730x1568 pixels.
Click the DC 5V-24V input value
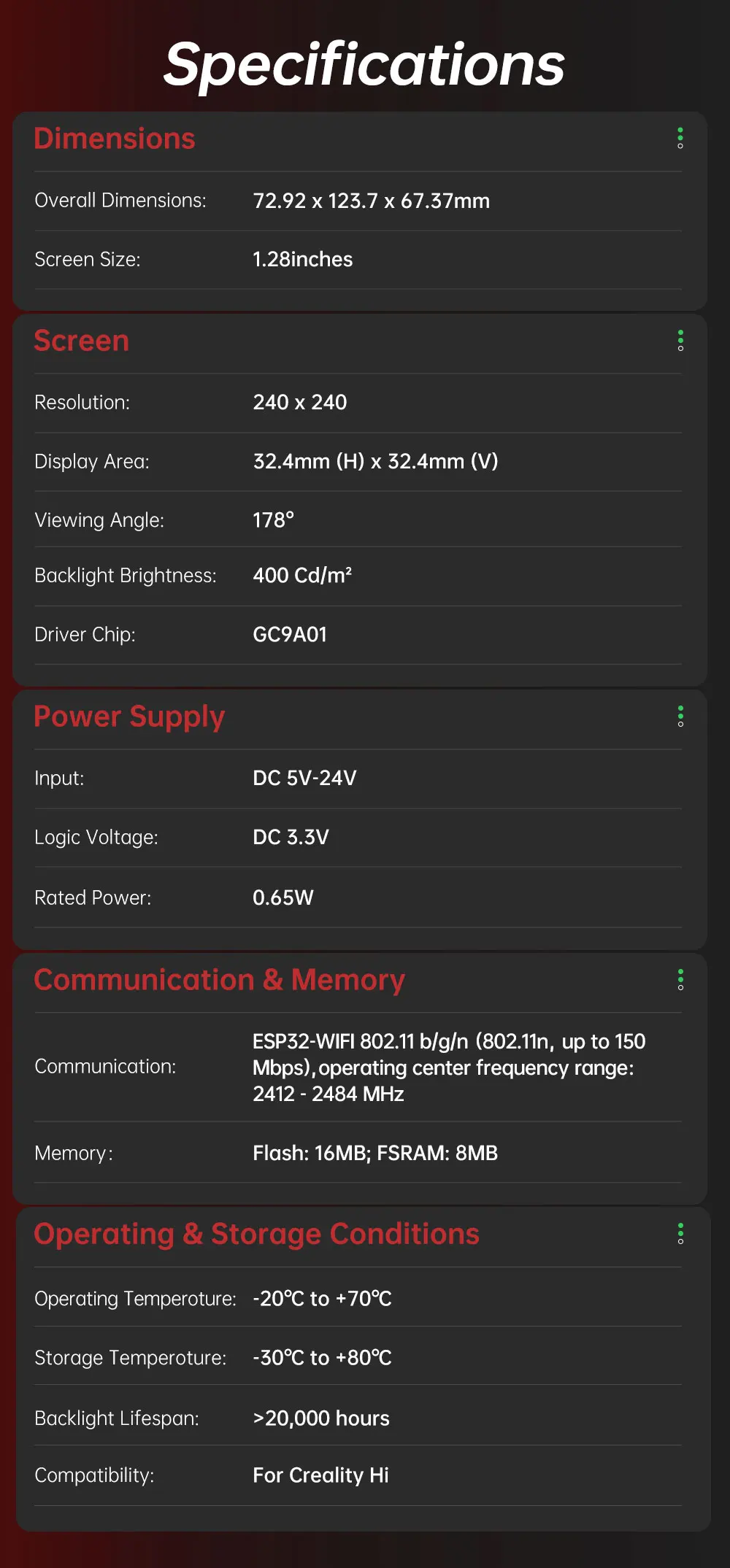304,778
